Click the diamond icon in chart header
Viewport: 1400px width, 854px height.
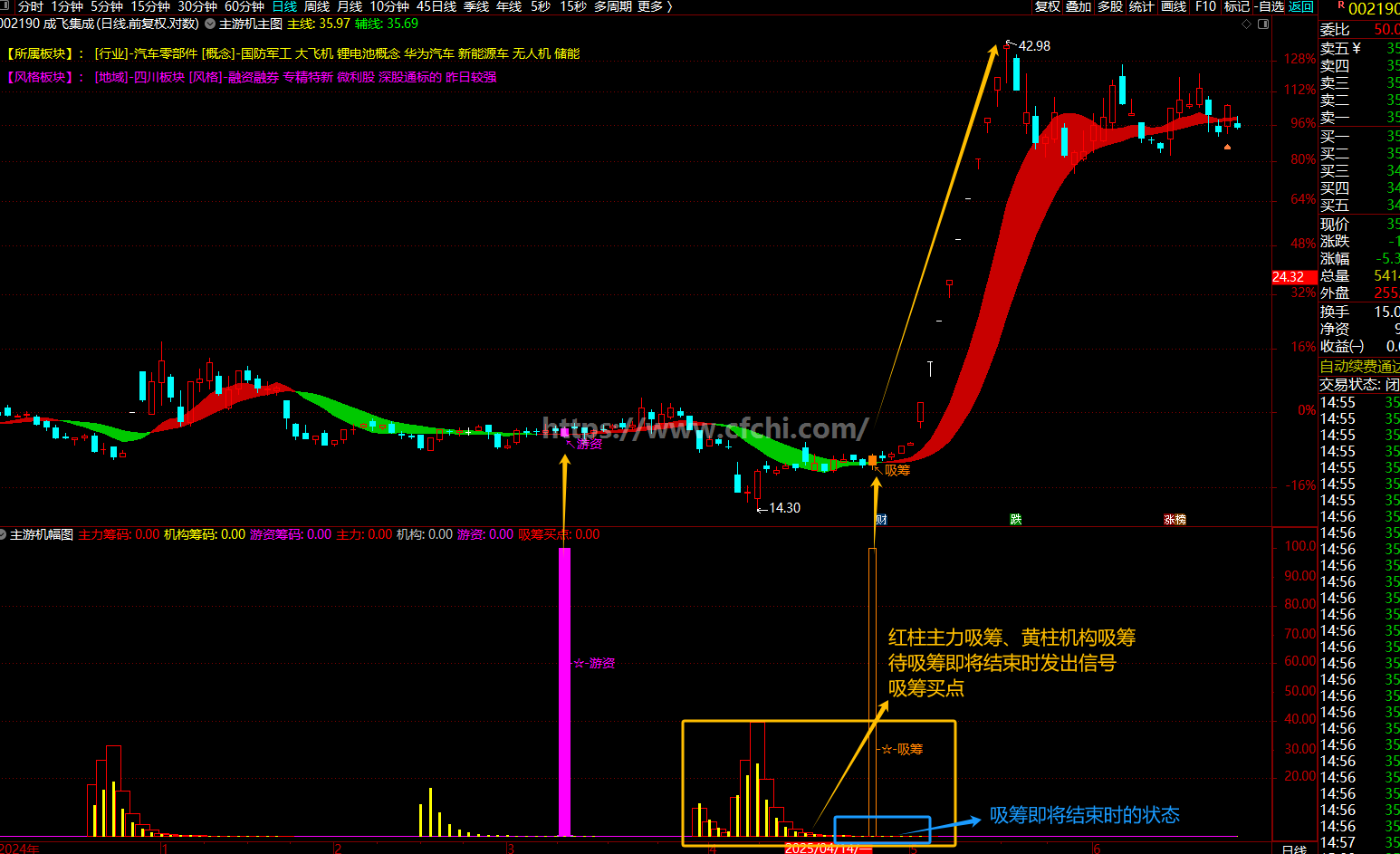[1245, 24]
